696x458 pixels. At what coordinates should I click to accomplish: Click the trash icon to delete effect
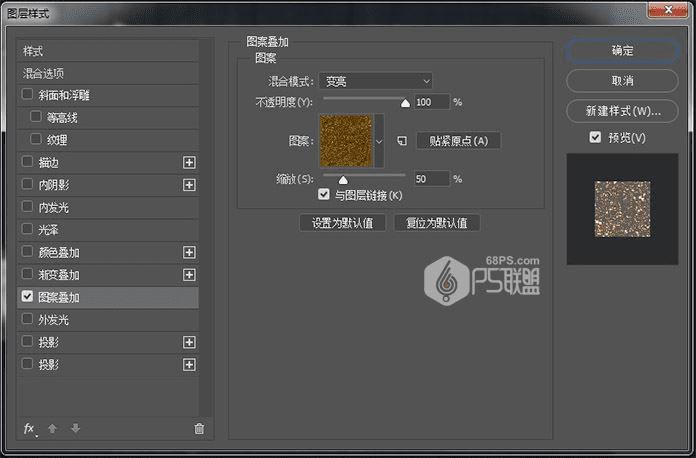click(199, 428)
